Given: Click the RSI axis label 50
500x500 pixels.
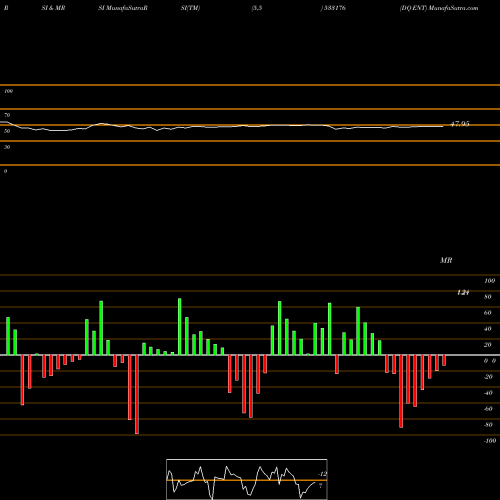Looking at the screenshot, I should tap(7, 131).
